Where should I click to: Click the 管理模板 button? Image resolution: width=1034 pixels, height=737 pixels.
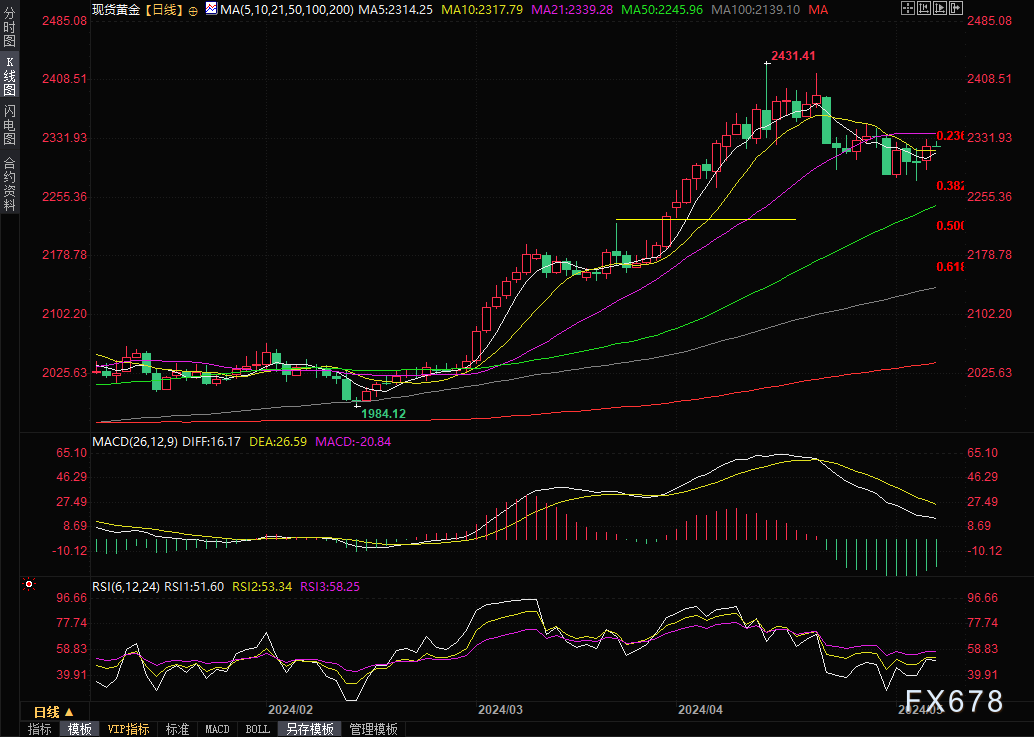pos(372,729)
